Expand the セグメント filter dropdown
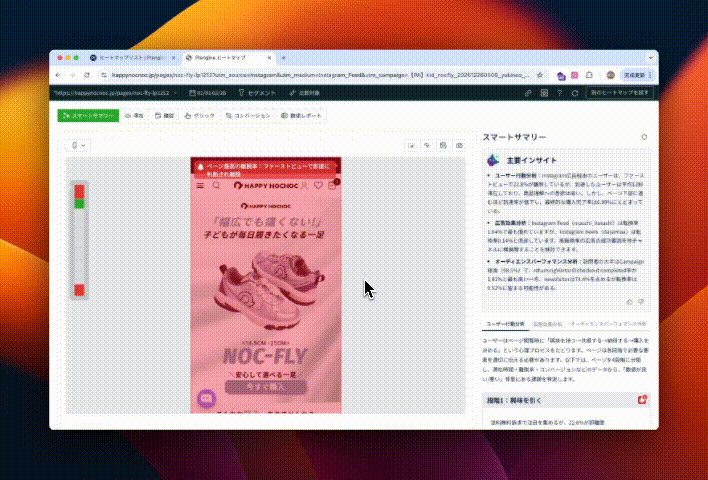Screen dimensions: 708x480 coord(260,93)
